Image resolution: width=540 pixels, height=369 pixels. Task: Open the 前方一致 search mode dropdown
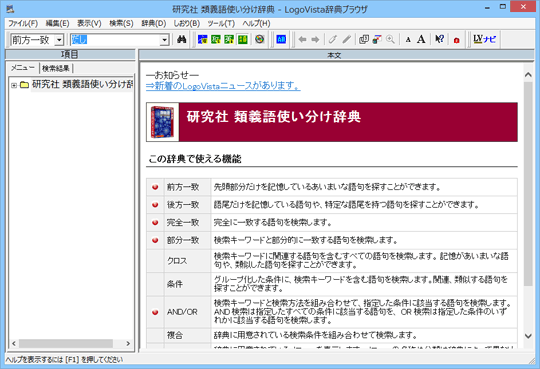pyautogui.click(x=59, y=40)
